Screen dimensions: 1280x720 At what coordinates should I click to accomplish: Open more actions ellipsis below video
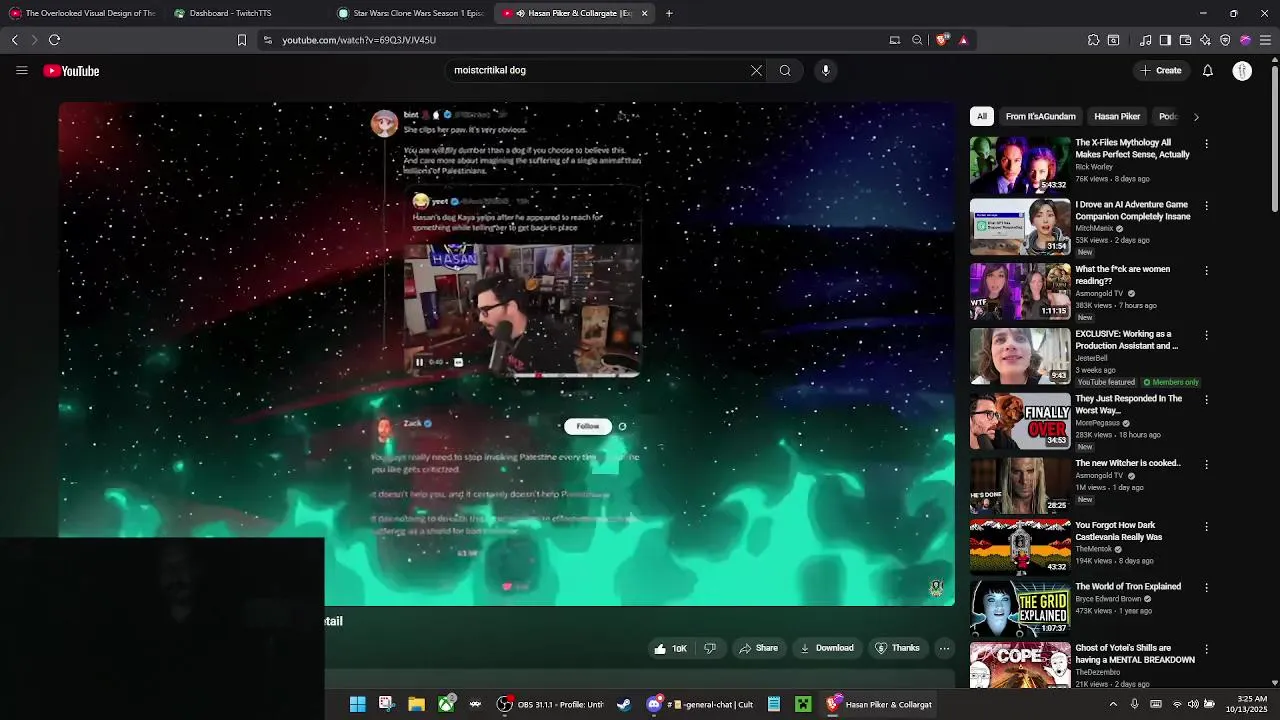tap(944, 648)
